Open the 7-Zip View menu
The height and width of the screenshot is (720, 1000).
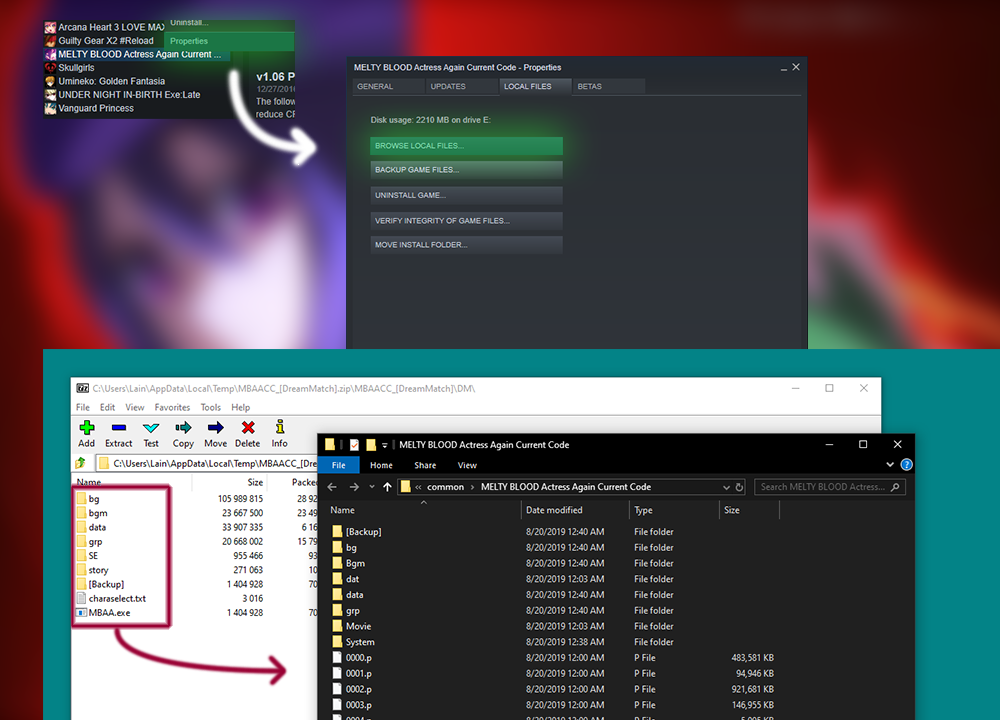pos(135,407)
